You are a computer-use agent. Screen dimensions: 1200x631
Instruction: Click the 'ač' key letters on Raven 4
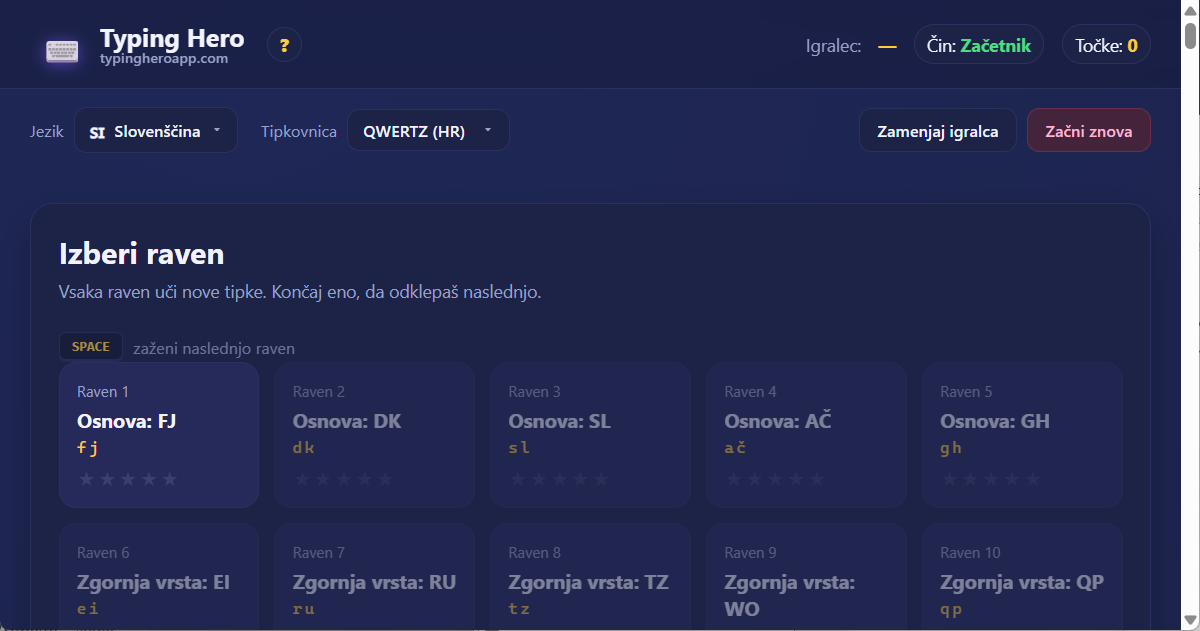click(736, 448)
